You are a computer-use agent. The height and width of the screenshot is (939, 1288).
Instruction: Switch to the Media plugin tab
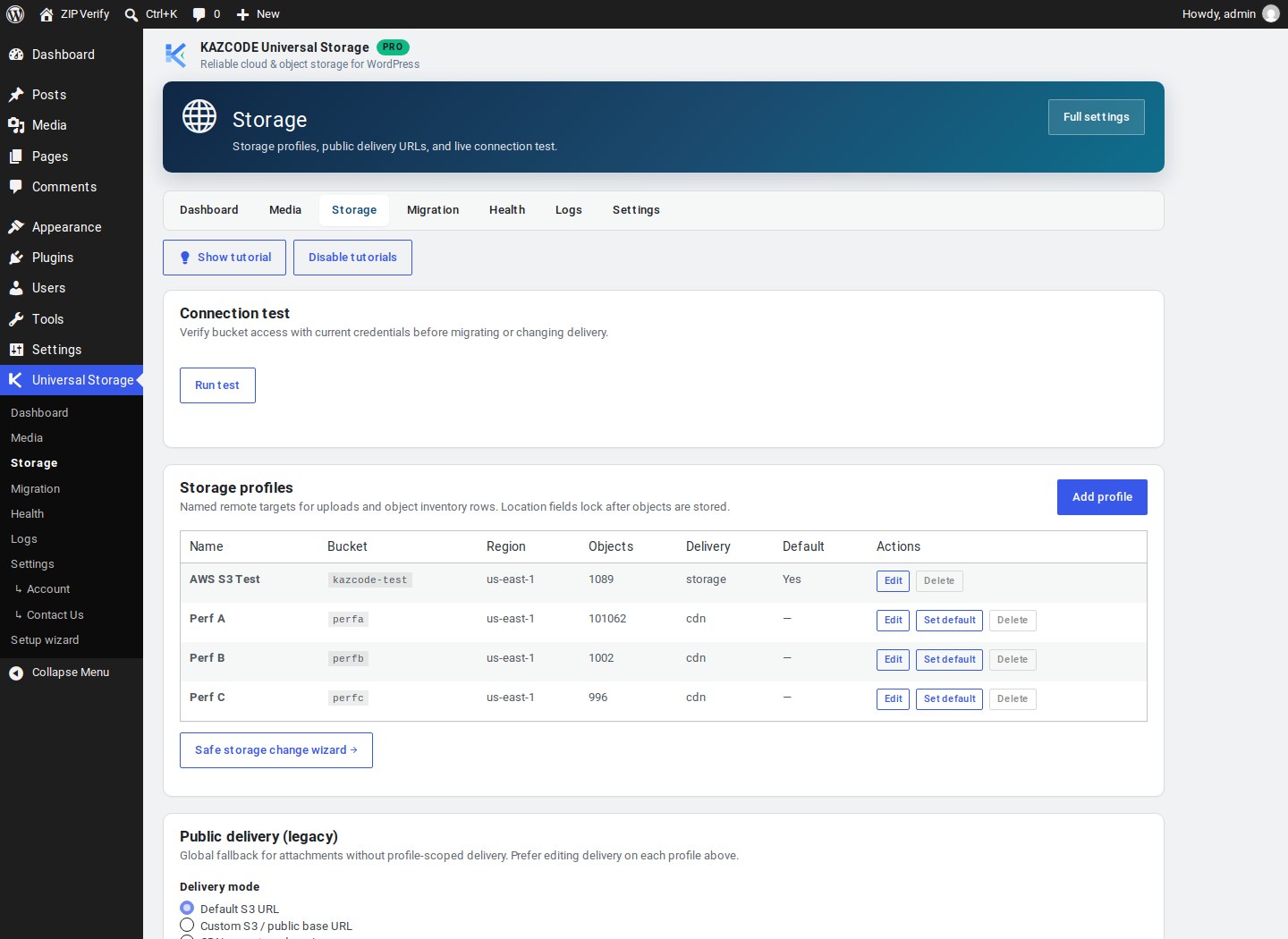point(285,210)
